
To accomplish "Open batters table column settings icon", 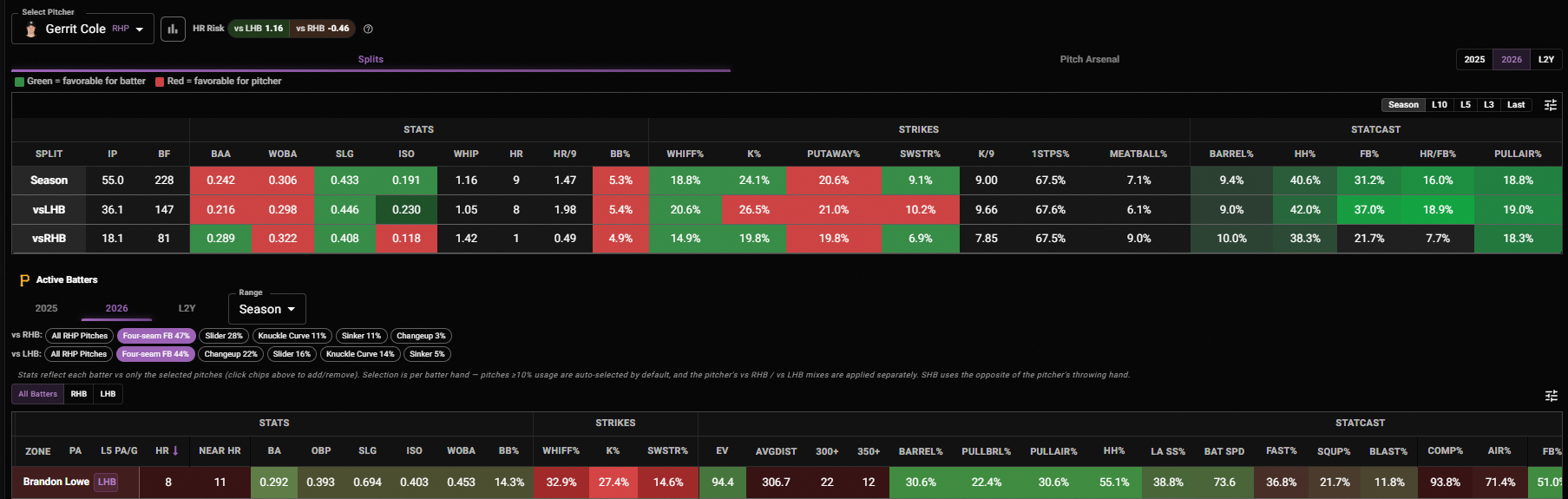I will (x=1551, y=396).
